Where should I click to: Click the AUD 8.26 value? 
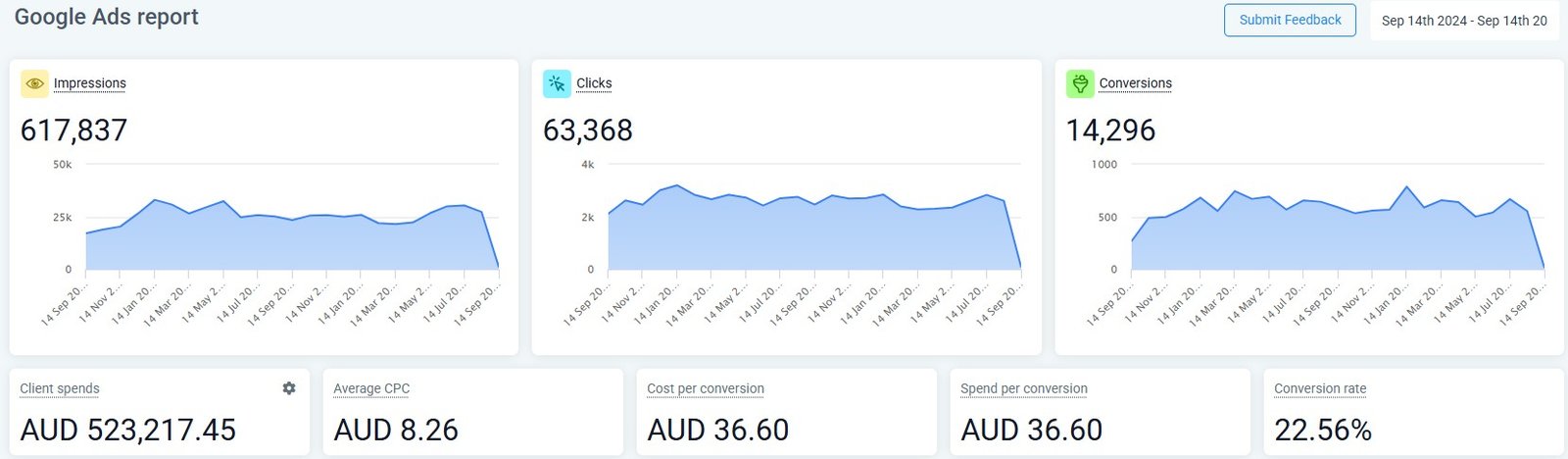click(396, 430)
